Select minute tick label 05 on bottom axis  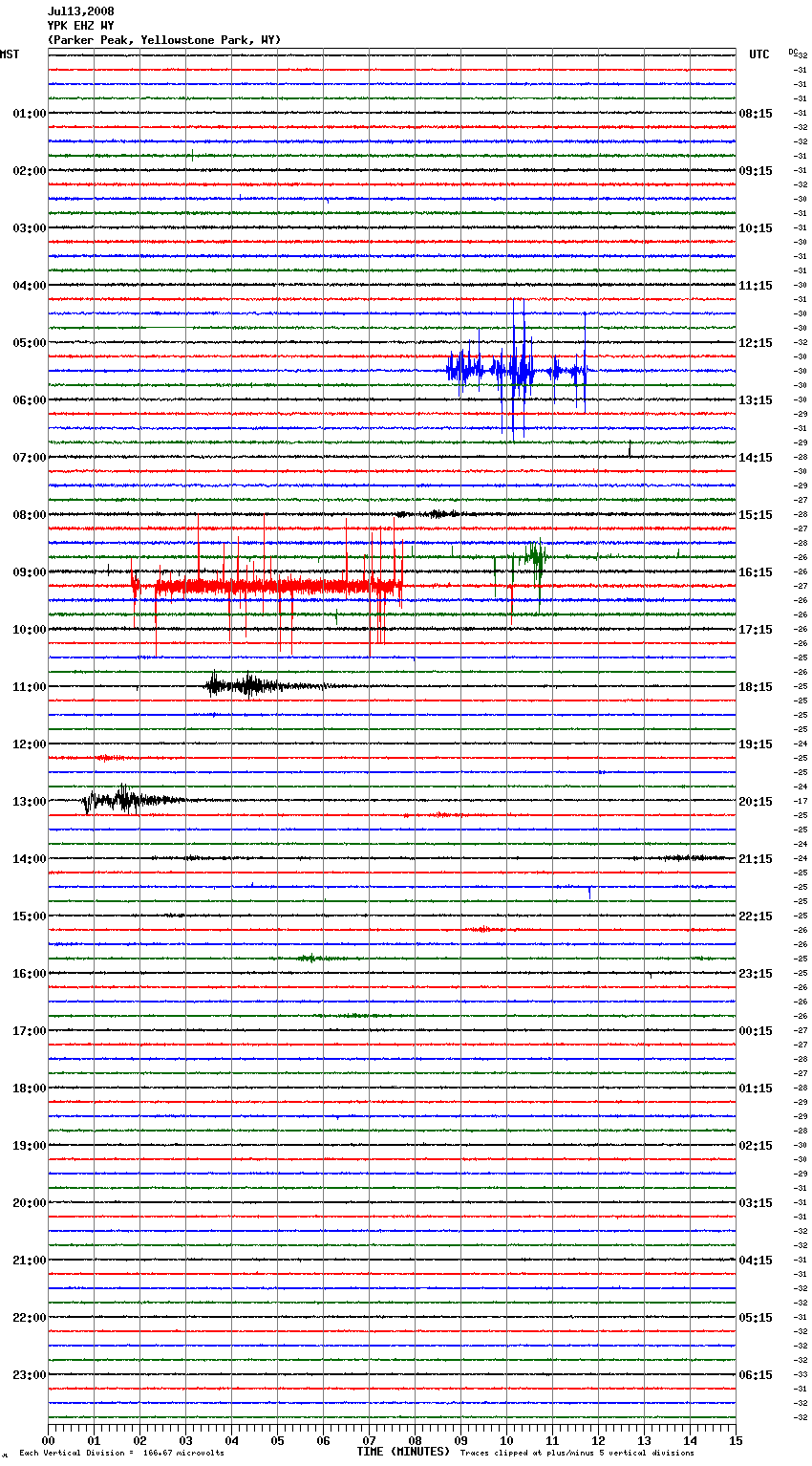[x=277, y=1440]
